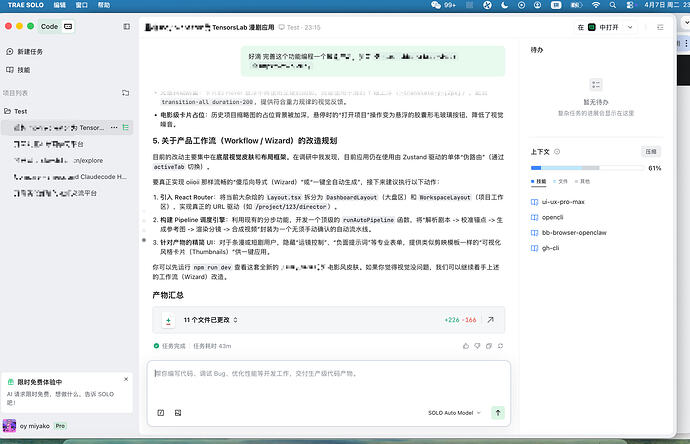Open the TRAE SOLO app menu
Screen dimensions: 690x444
coord(26,5)
